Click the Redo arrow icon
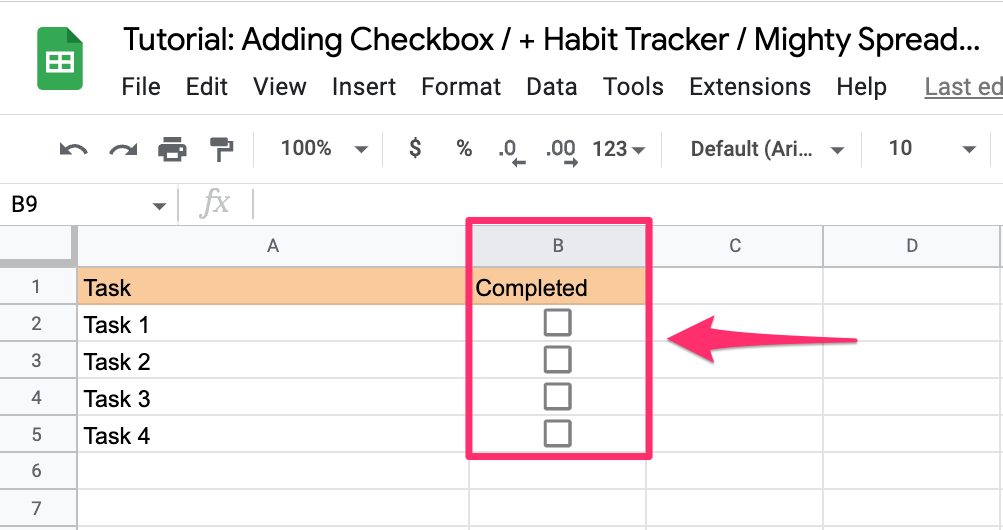Screen dimensions: 1003x530 coord(123,150)
